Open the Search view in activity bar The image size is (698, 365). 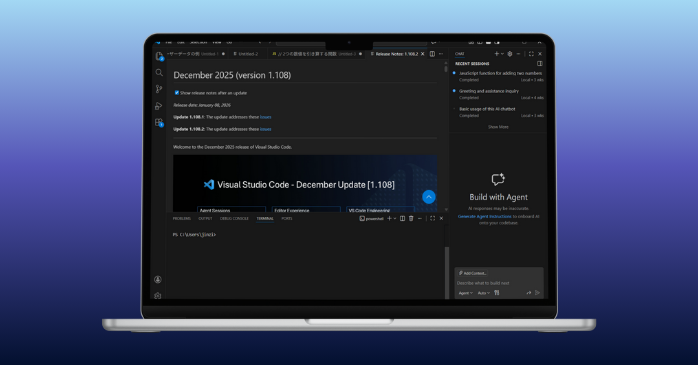click(159, 73)
